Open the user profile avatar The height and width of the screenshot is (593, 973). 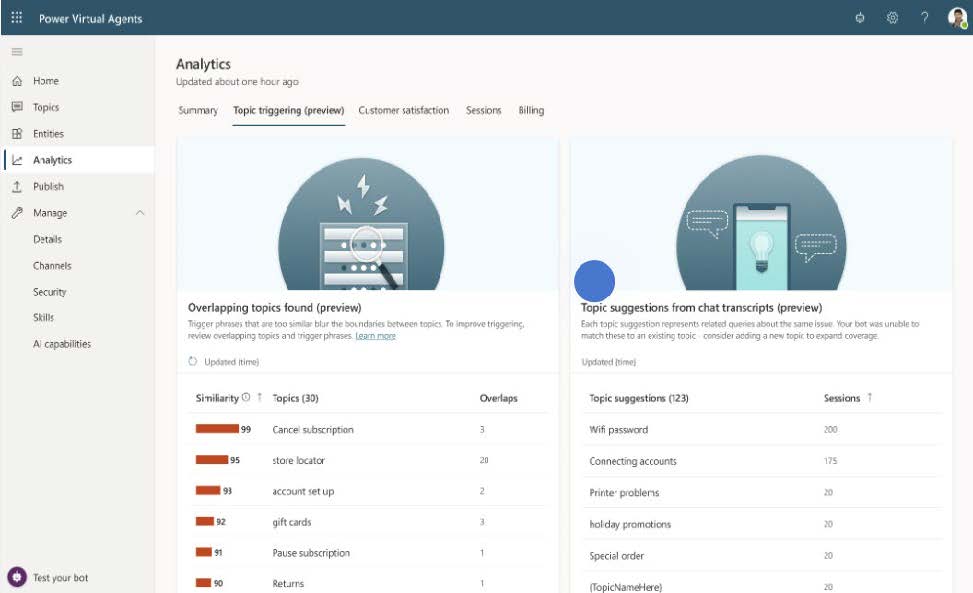957,17
